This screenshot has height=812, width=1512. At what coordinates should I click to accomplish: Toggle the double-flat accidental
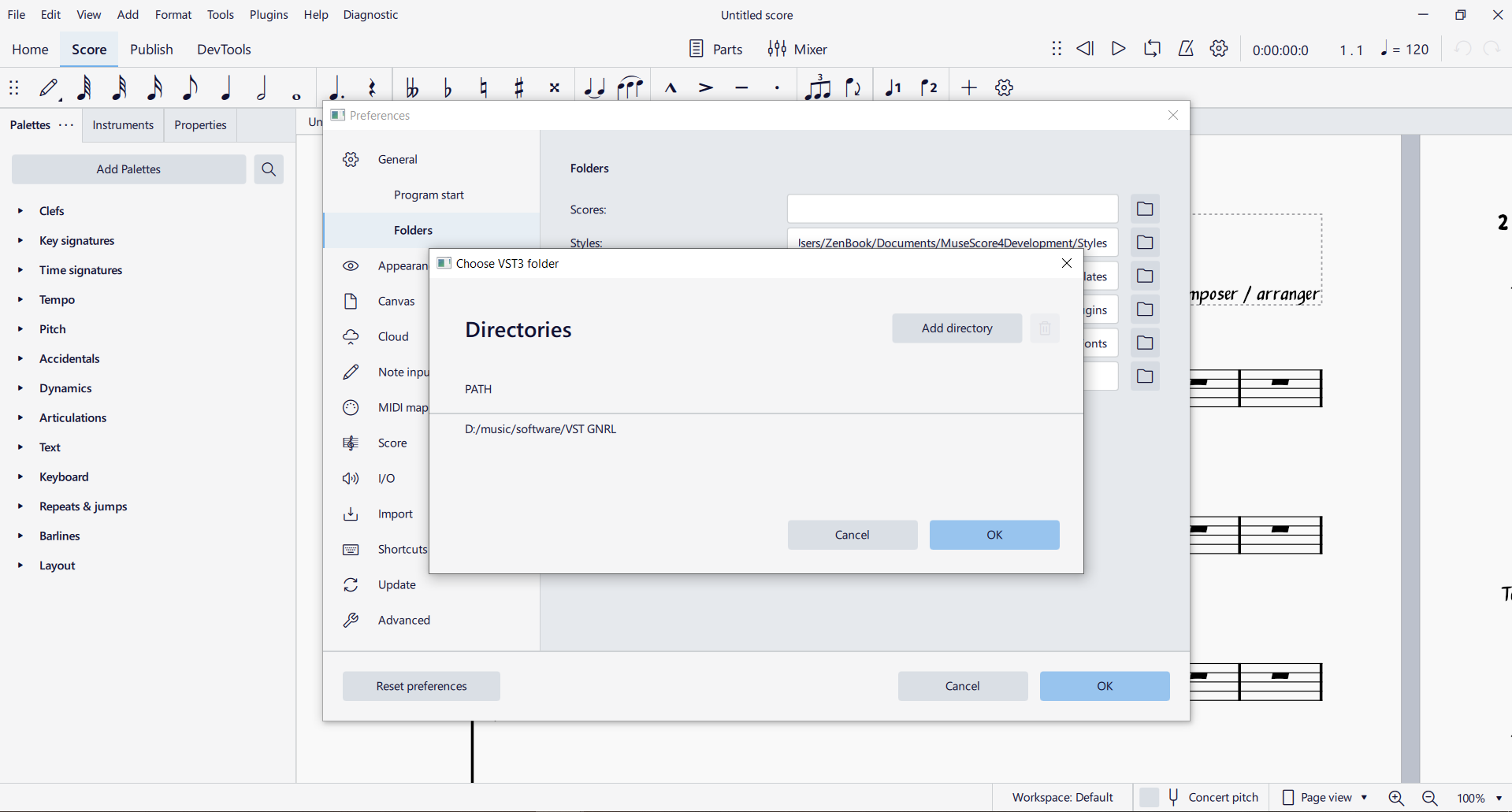coord(411,88)
